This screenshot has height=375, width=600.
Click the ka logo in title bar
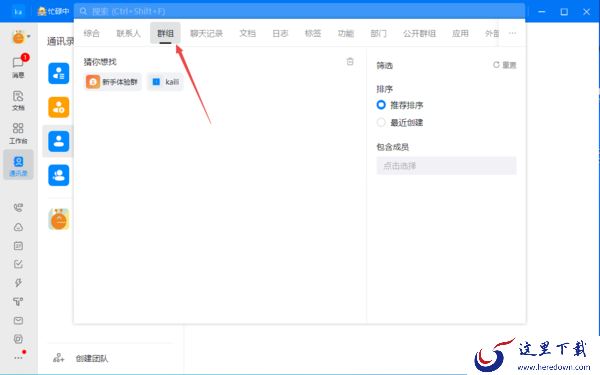click(18, 12)
